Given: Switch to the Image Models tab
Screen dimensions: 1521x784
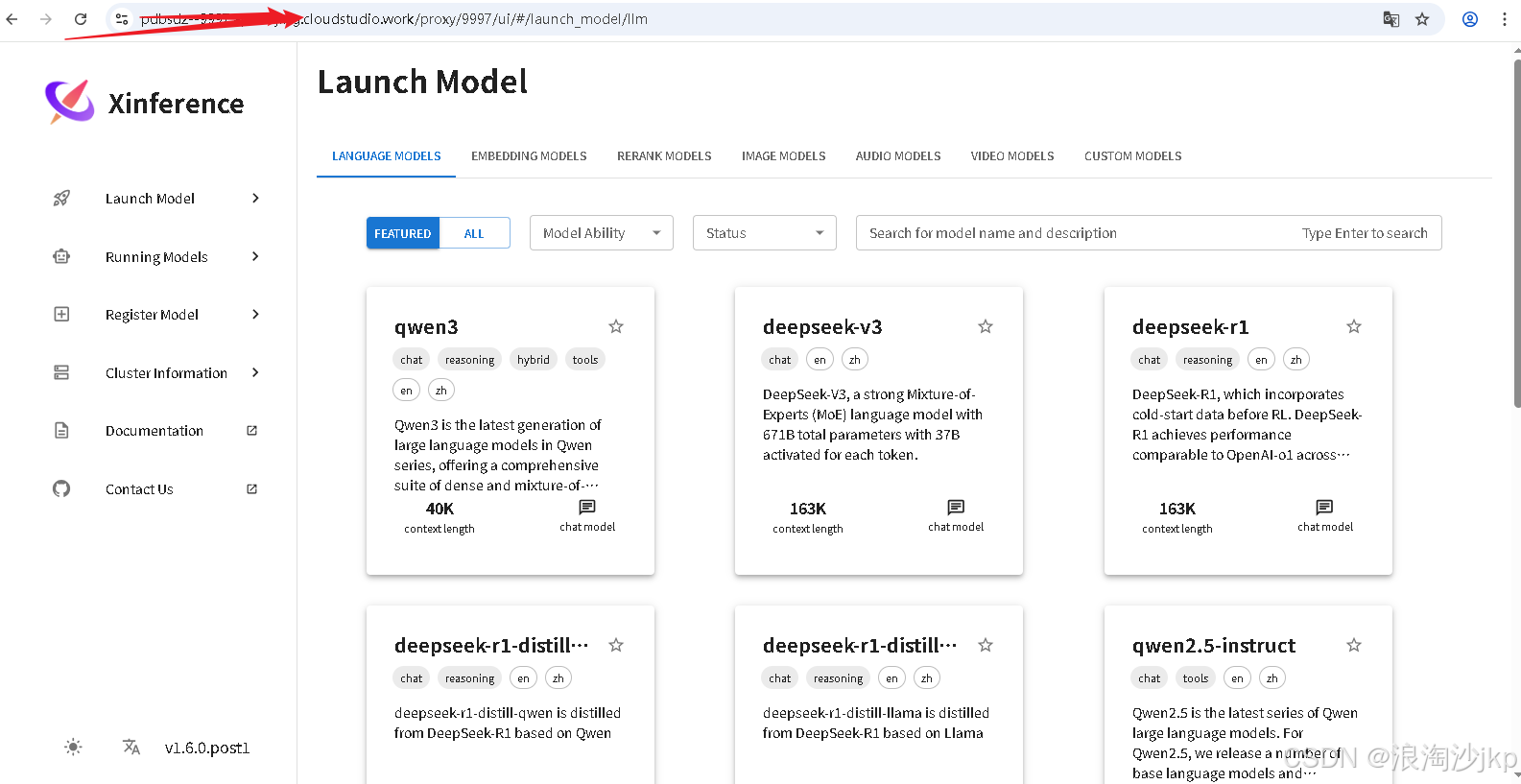Looking at the screenshot, I should pos(783,156).
